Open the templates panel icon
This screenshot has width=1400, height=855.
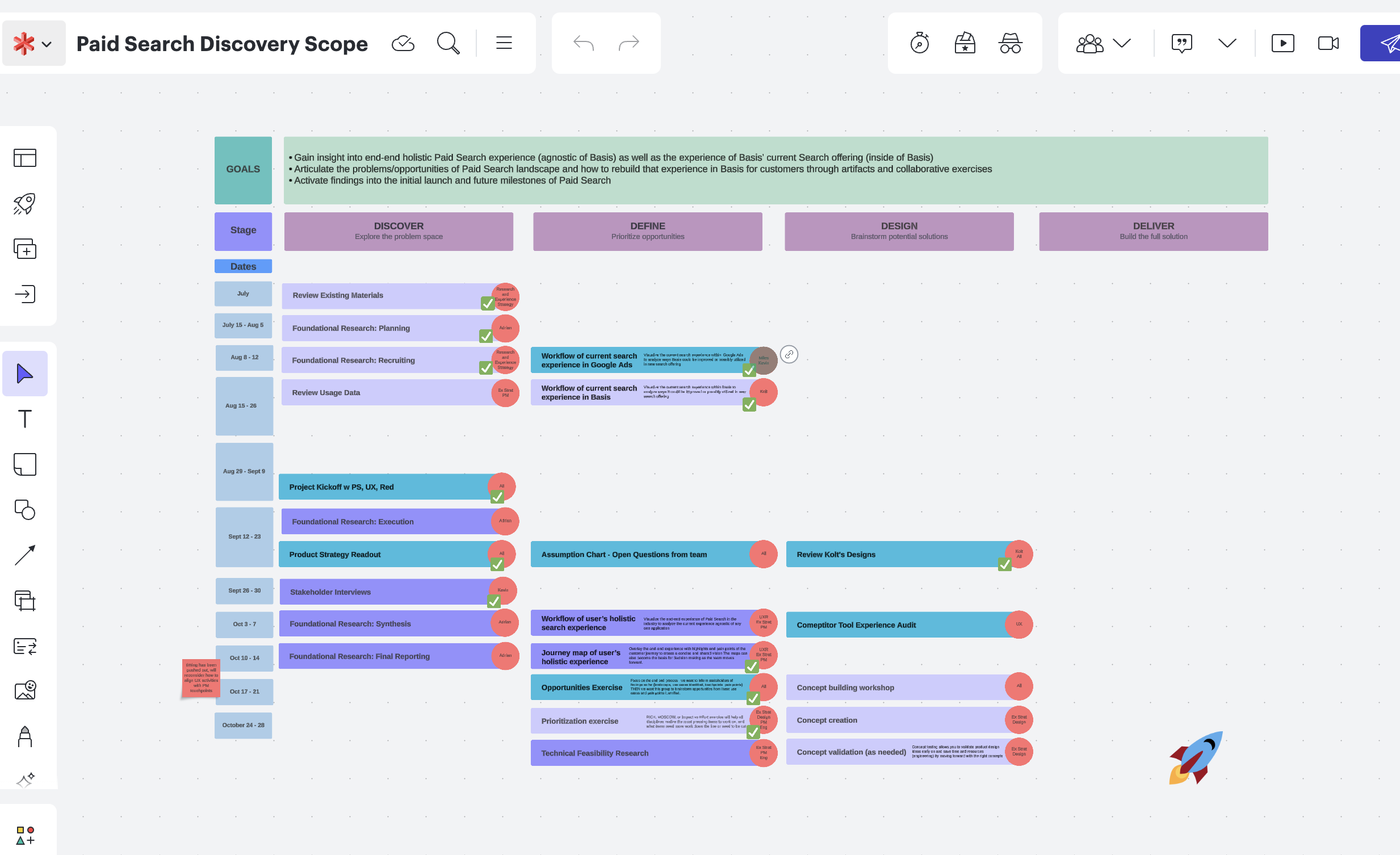point(24,158)
